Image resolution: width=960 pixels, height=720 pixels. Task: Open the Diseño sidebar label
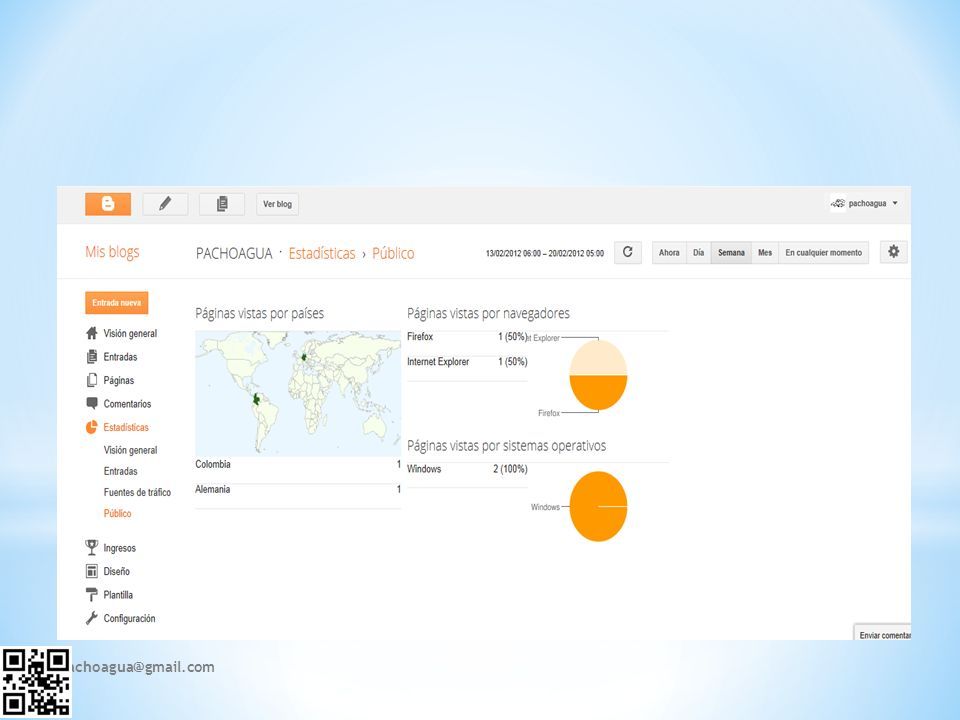tap(116, 571)
